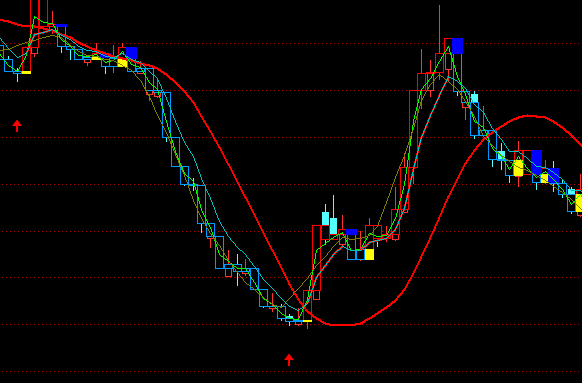This screenshot has width=582, height=383.
Task: Click the red up arrow below the chart bottom
Action: click(289, 360)
